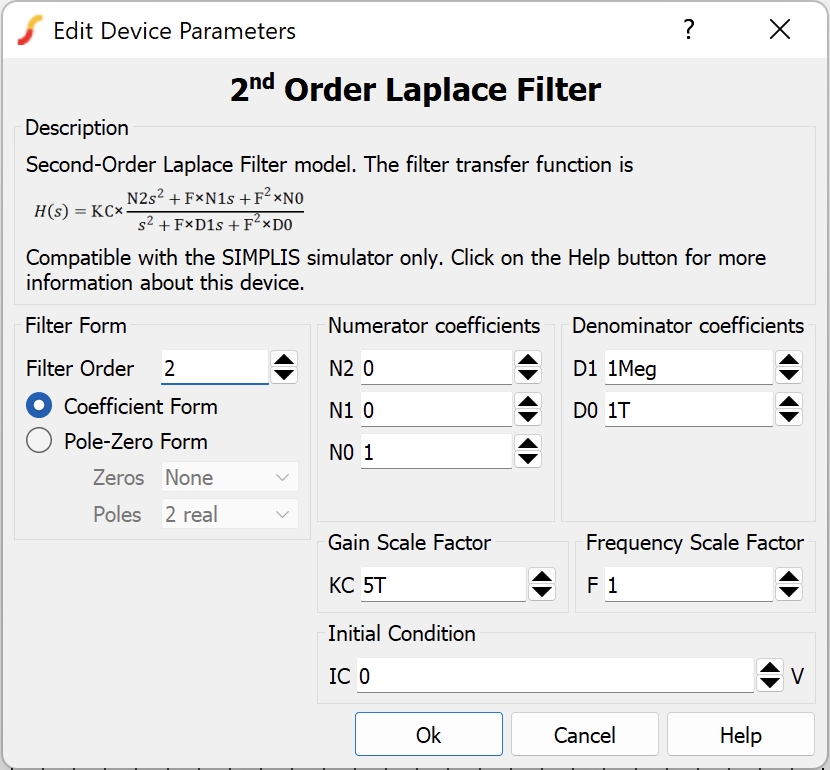Image resolution: width=830 pixels, height=770 pixels.
Task: Click the D1 denominator field
Action: pyautogui.click(x=689, y=367)
